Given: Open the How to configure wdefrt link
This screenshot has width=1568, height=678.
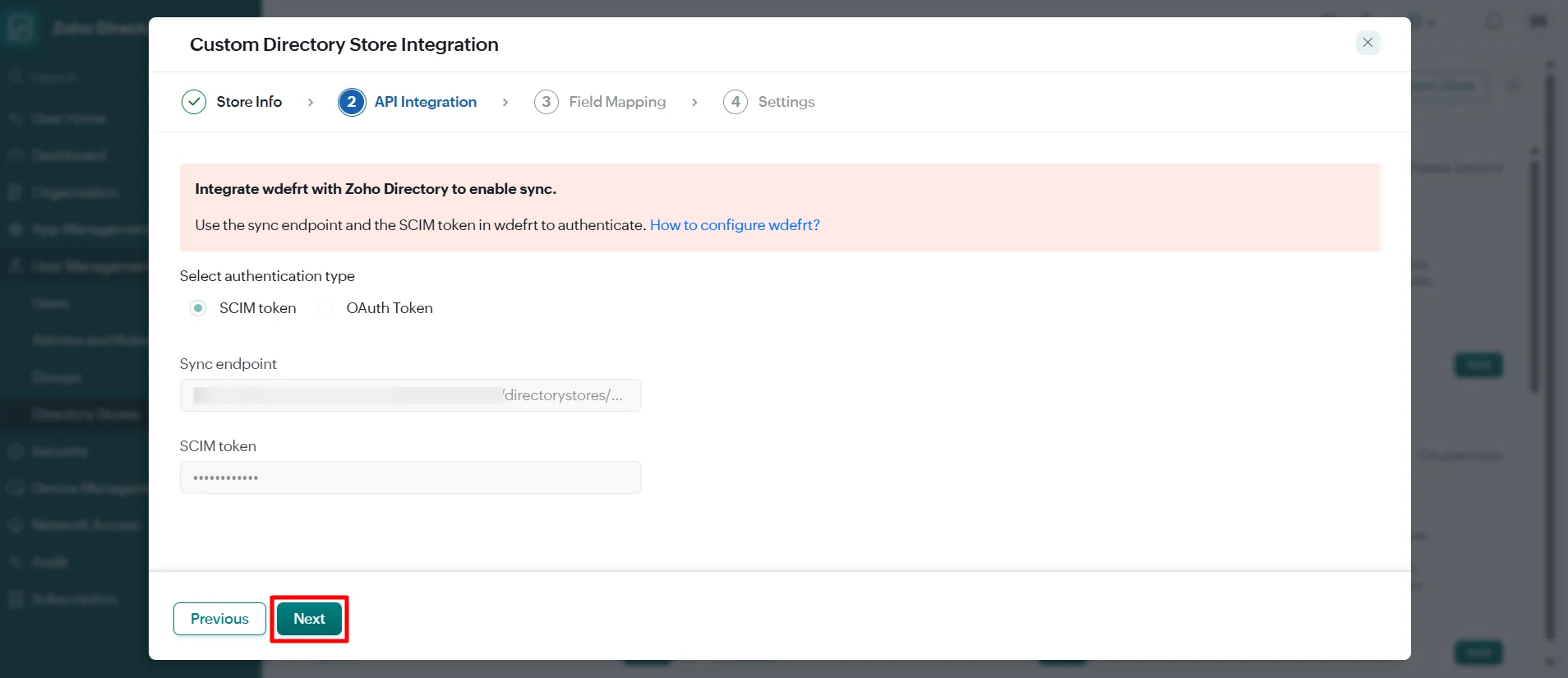Looking at the screenshot, I should click(x=735, y=225).
